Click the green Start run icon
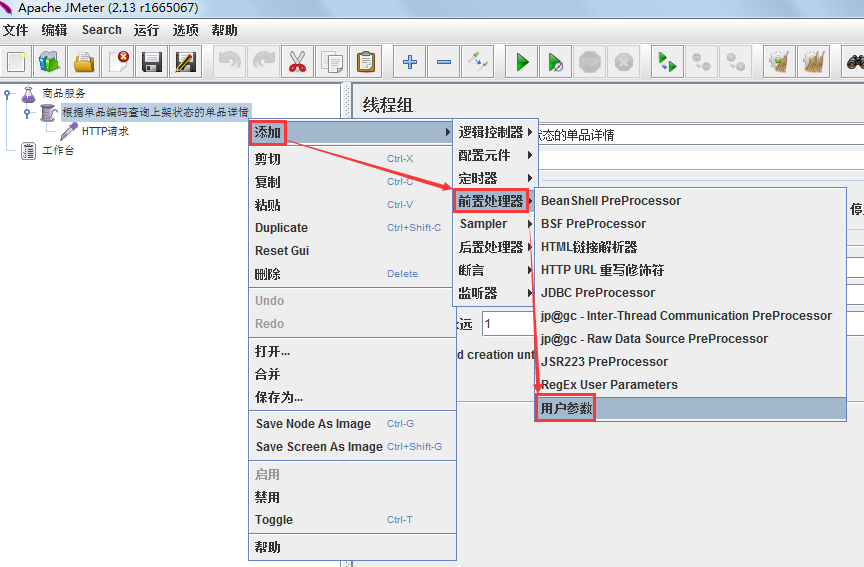864x567 pixels. [521, 62]
